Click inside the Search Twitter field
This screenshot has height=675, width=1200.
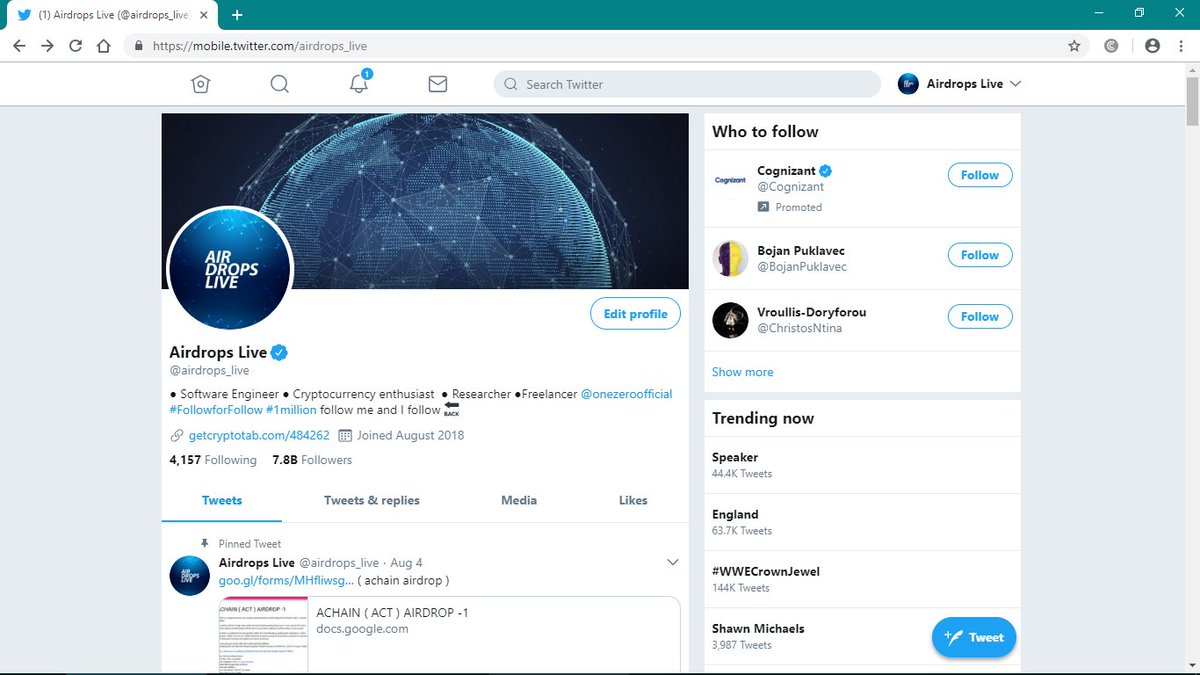[x=687, y=84]
